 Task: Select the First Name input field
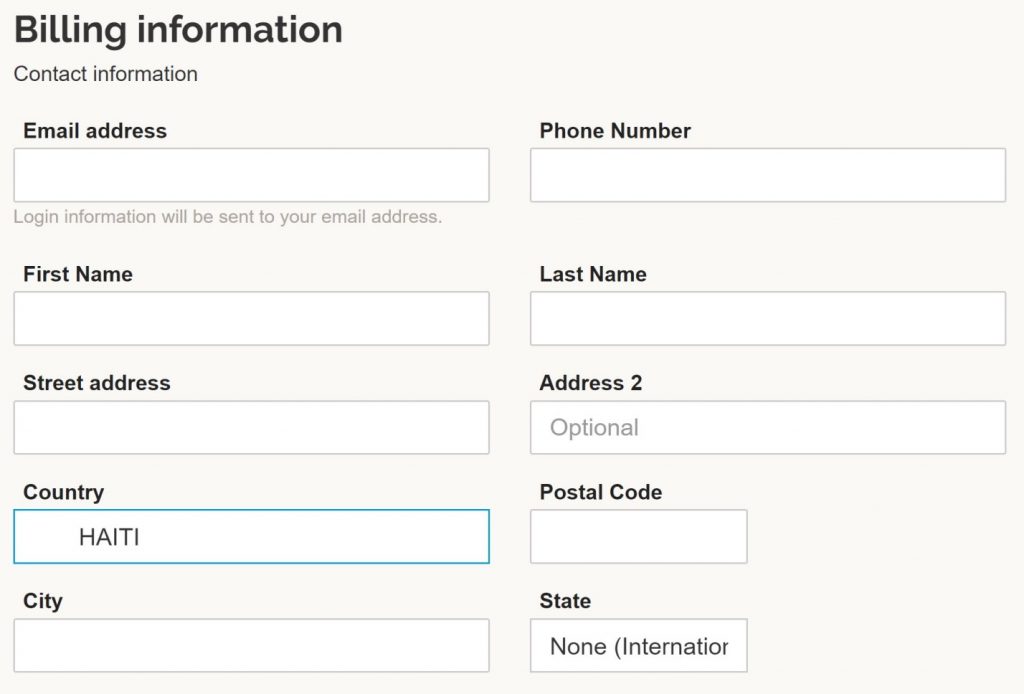click(251, 319)
